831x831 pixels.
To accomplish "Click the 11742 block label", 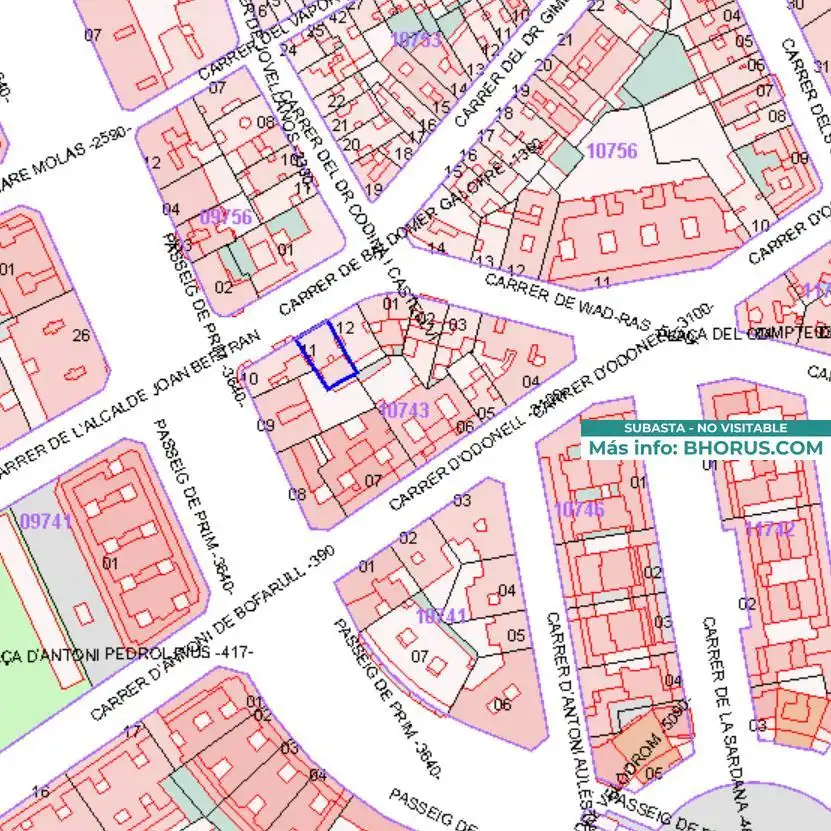I will coord(770,529).
